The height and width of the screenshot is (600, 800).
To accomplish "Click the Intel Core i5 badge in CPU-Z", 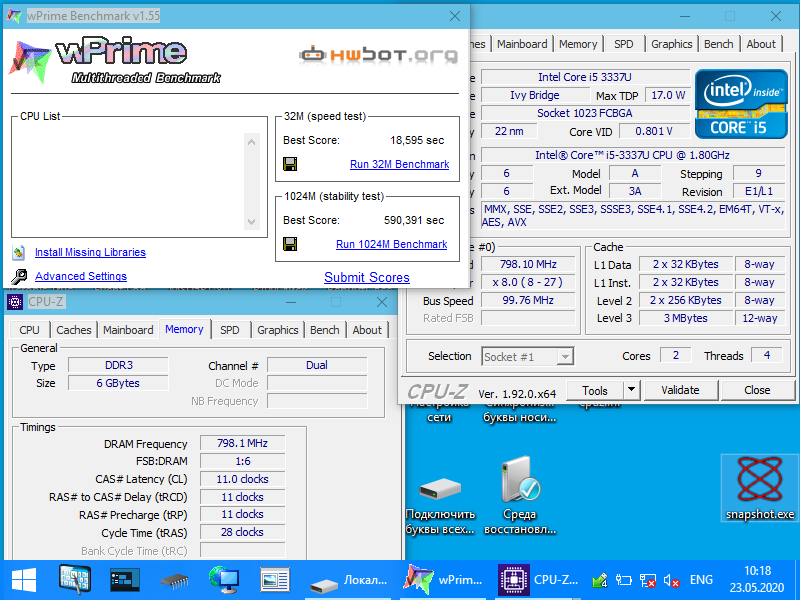I will pyautogui.click(x=741, y=104).
